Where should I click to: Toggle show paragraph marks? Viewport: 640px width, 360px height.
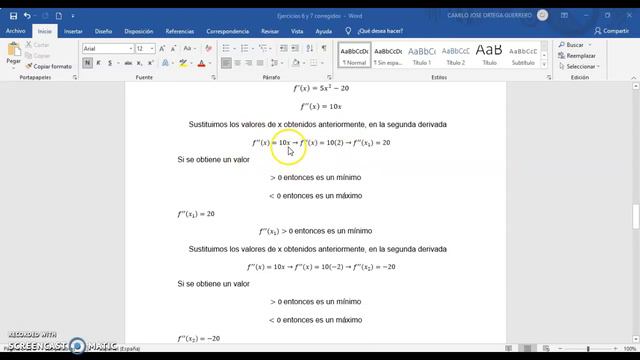coord(324,49)
